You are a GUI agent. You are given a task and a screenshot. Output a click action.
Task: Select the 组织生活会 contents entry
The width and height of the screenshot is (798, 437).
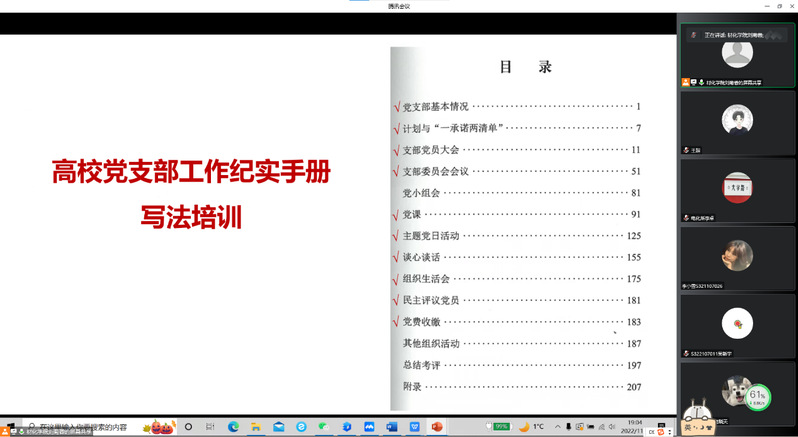[426, 279]
